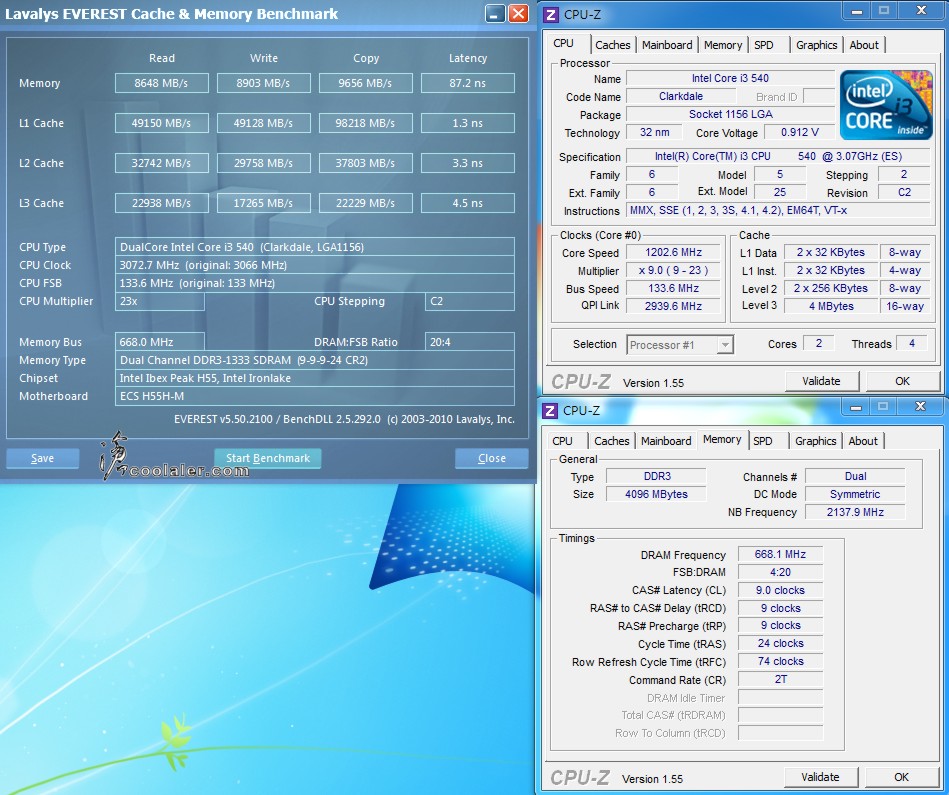Click the CPU Type field DualCore Intel Core i3 540
This screenshot has width=949, height=795.
pos(315,247)
